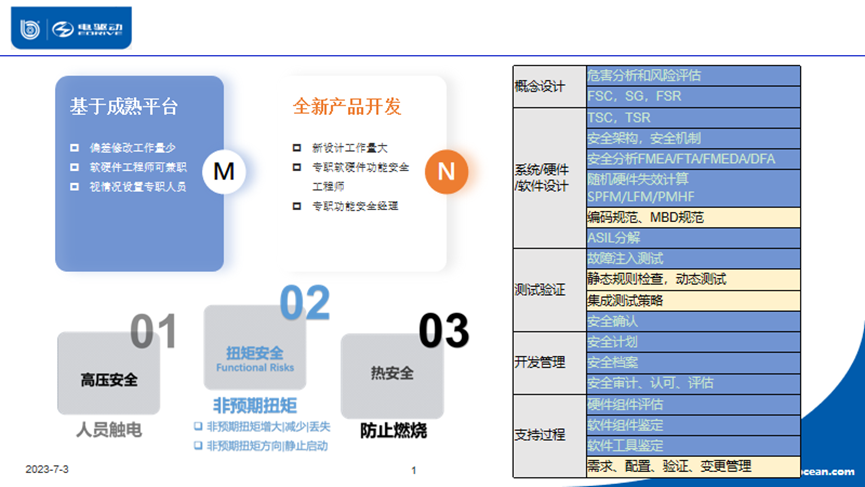Click the checkbox bullet beside 专职功能安全经理
The width and height of the screenshot is (865, 487).
click(296, 206)
